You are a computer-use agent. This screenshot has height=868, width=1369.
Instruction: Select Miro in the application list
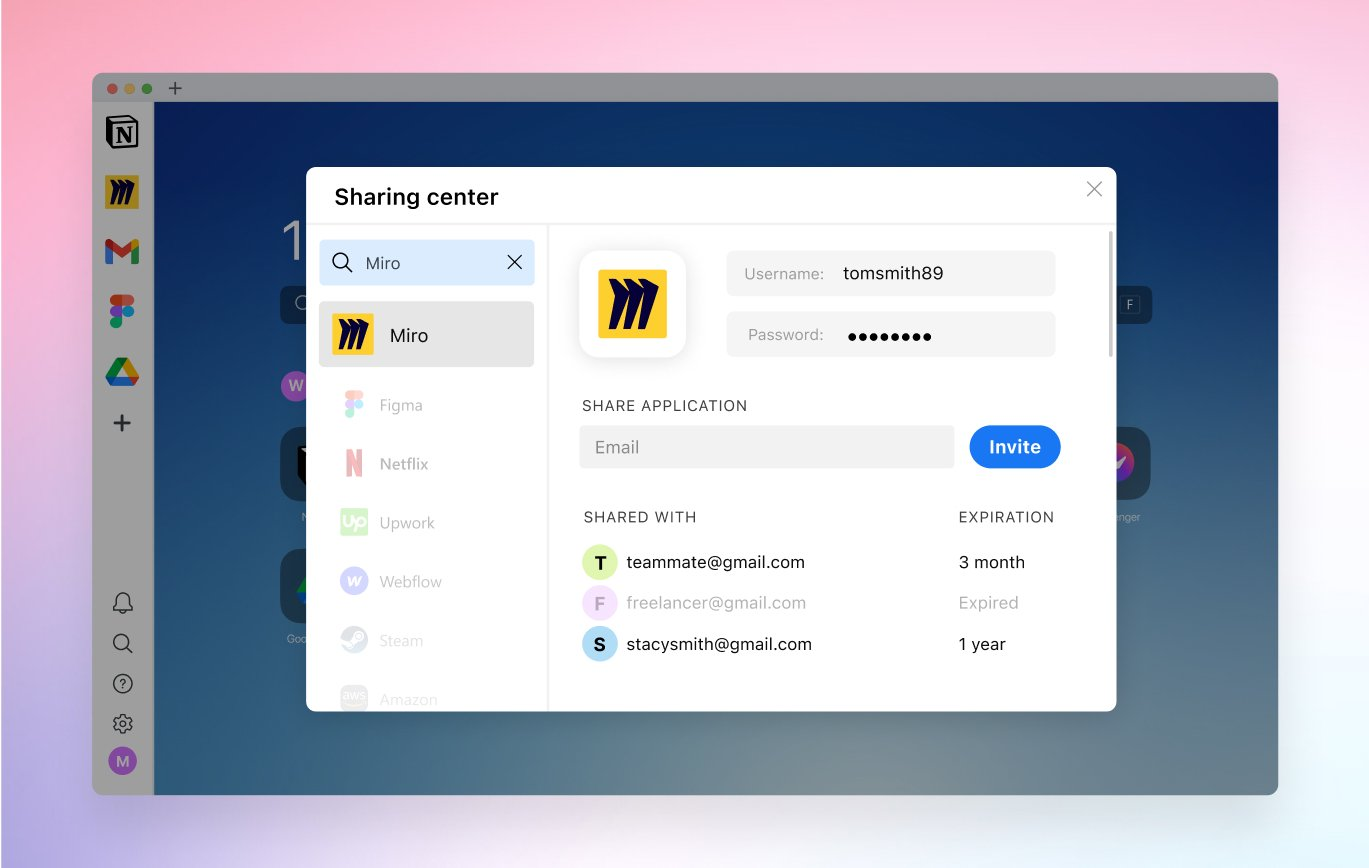point(426,335)
